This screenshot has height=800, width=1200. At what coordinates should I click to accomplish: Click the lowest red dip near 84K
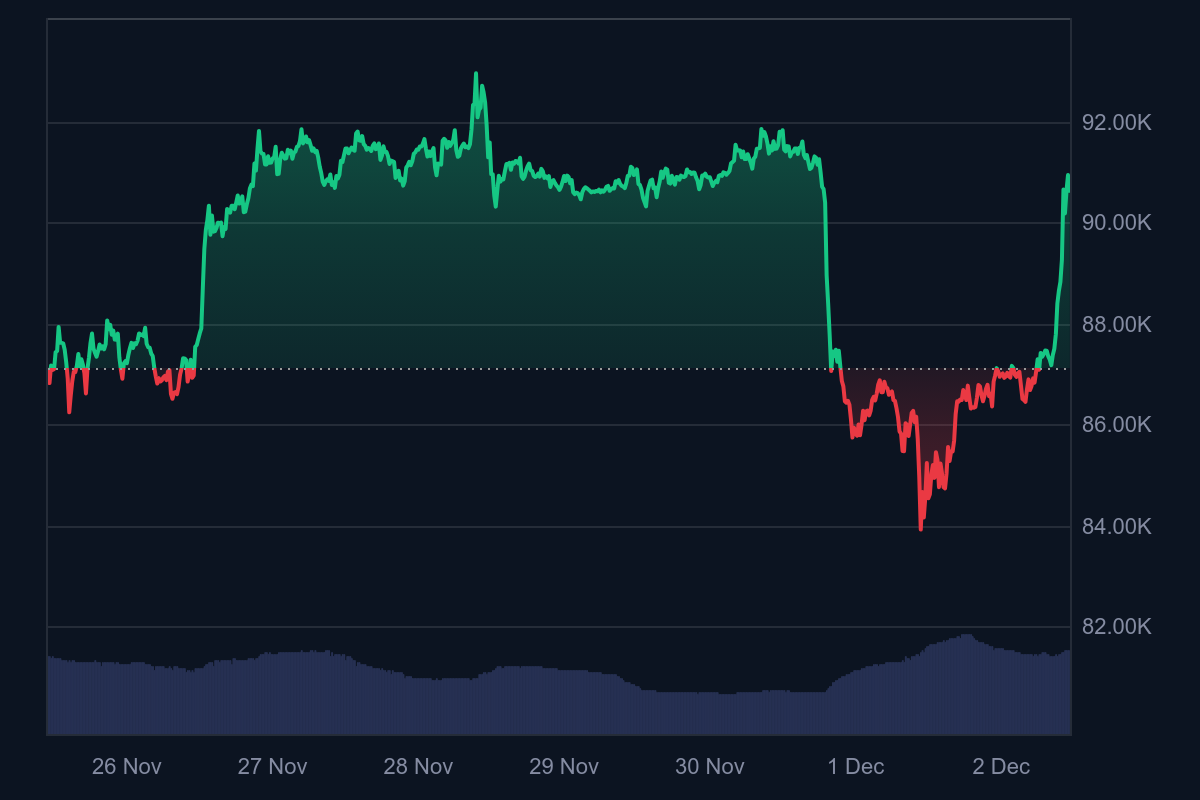point(920,527)
